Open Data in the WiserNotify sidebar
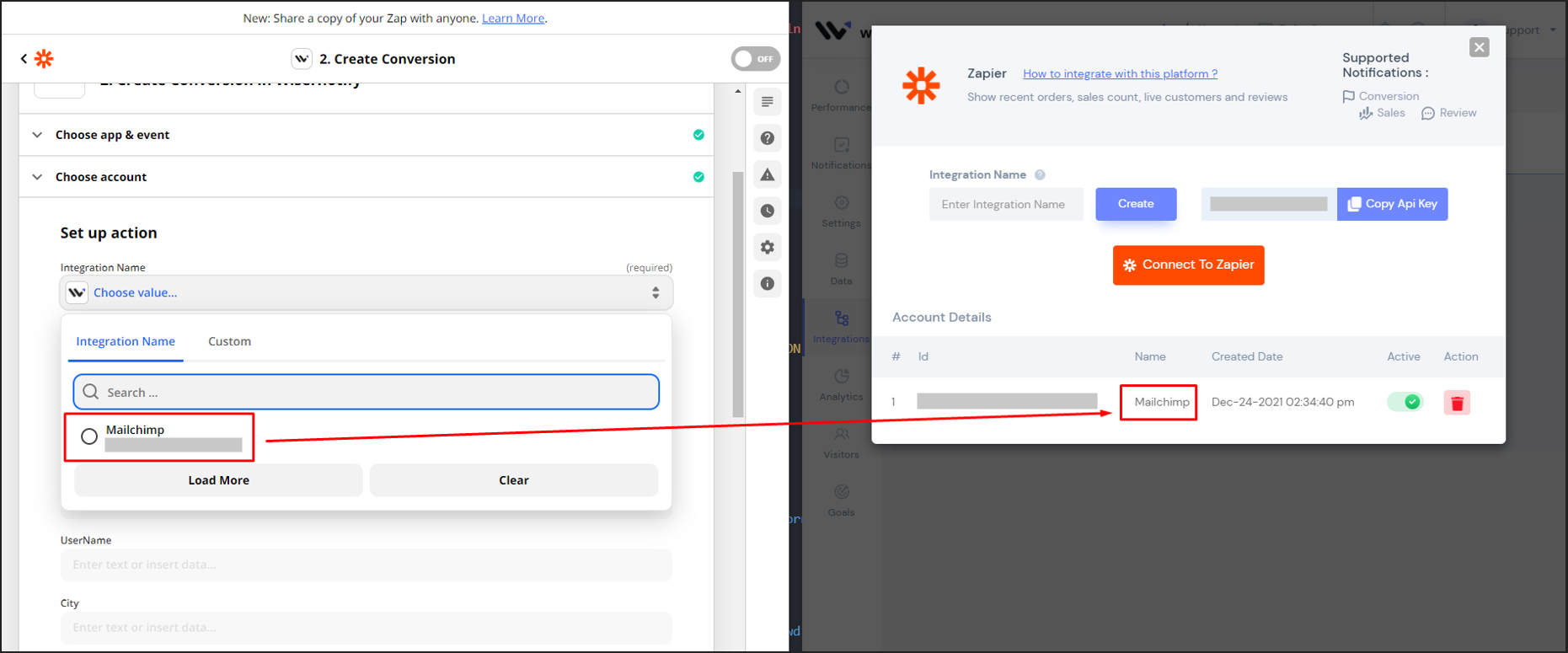The height and width of the screenshot is (653, 1568). [x=841, y=269]
